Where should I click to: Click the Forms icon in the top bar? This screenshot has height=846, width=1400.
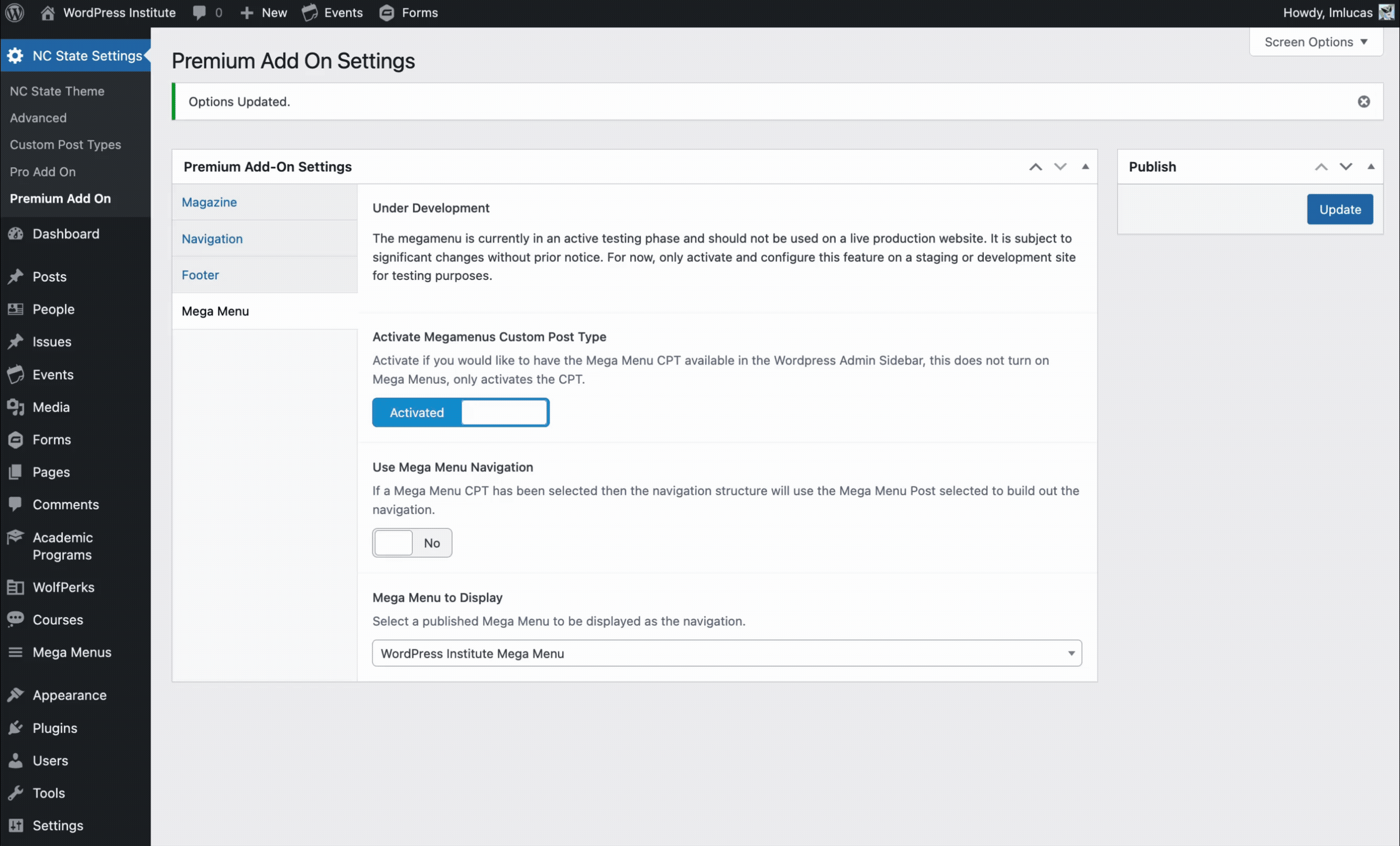(387, 13)
